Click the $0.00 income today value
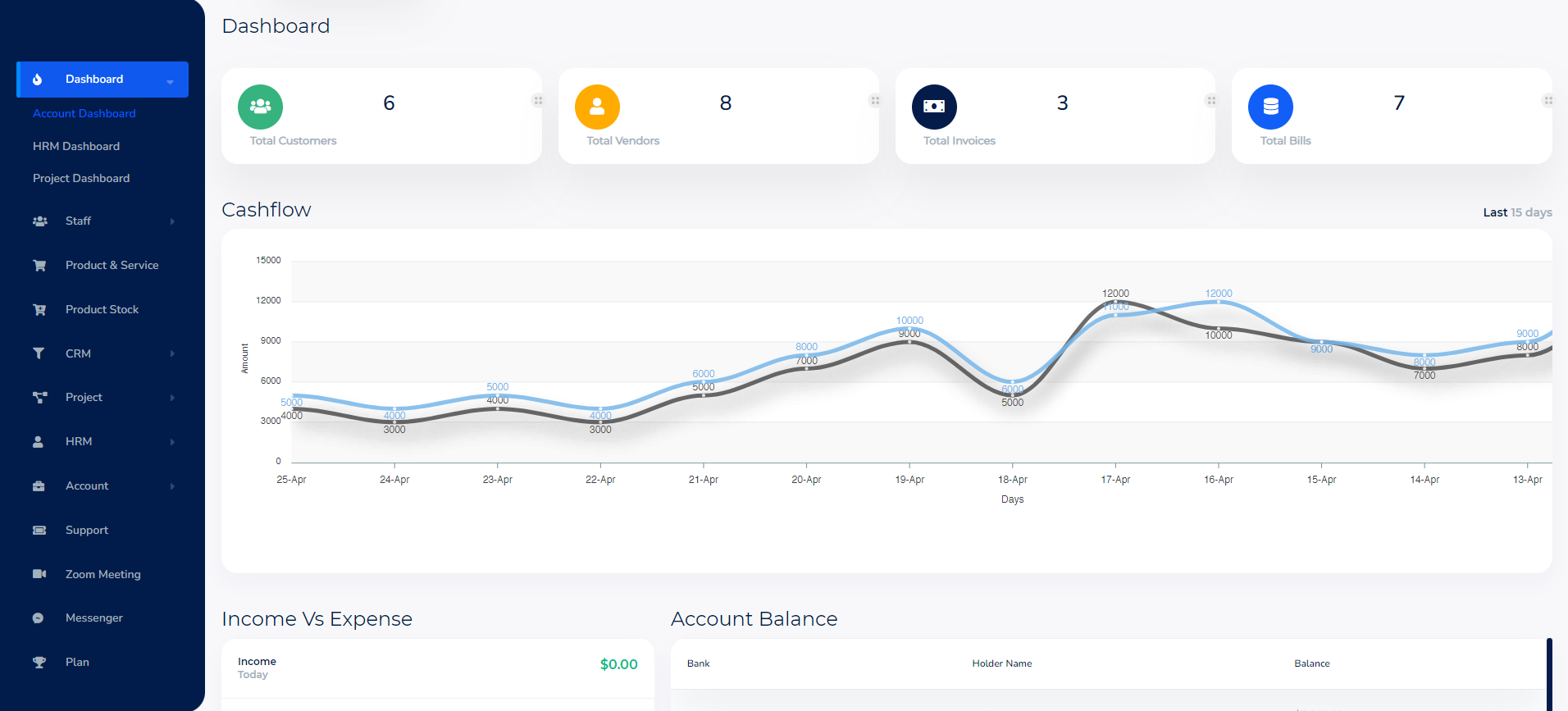The width and height of the screenshot is (1568, 711). tap(618, 664)
